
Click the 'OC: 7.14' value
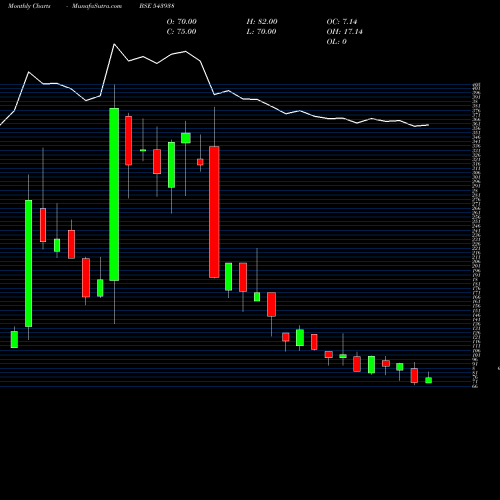342,22
